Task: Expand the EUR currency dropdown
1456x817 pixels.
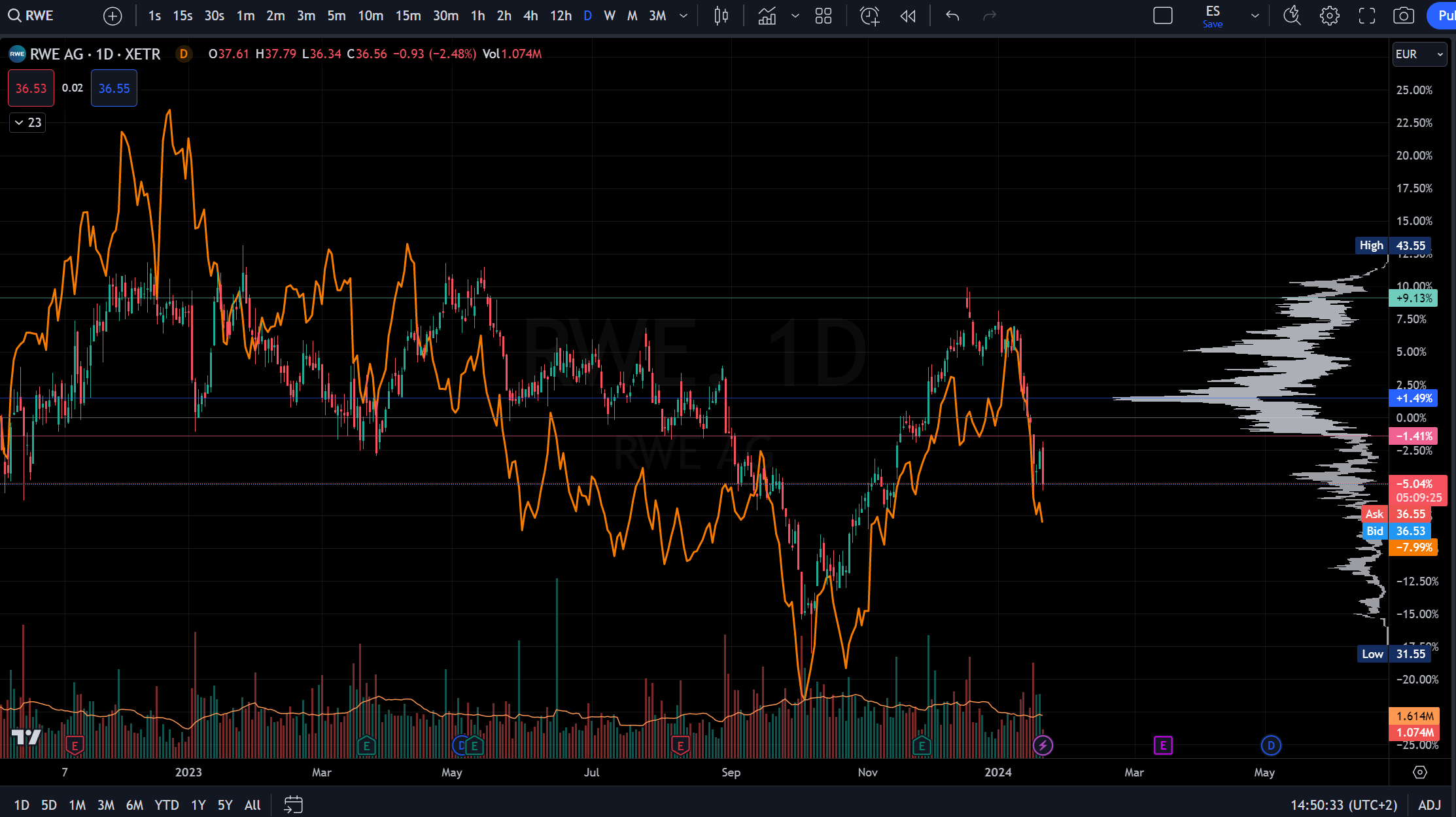Action: click(1419, 54)
